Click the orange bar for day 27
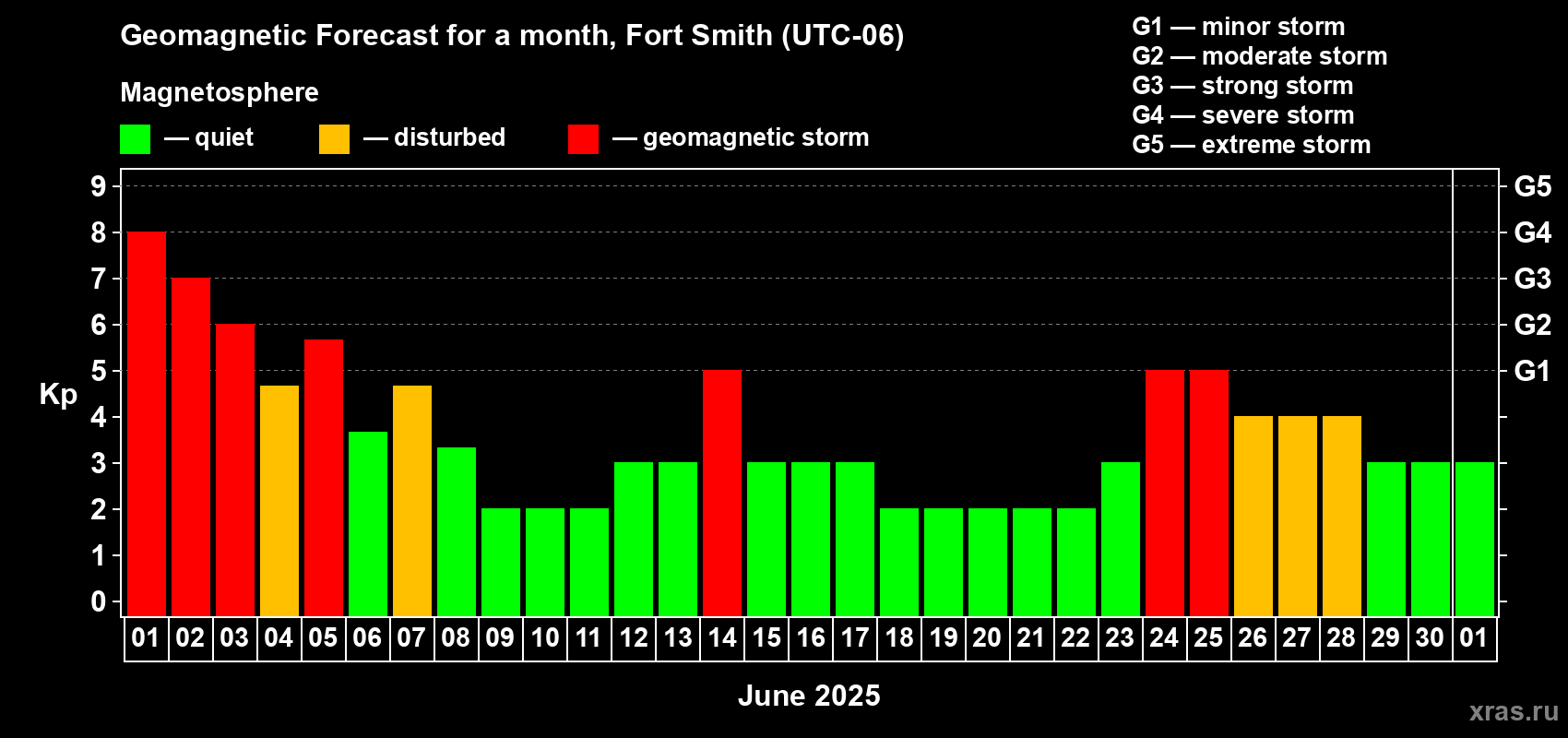 [1298, 516]
